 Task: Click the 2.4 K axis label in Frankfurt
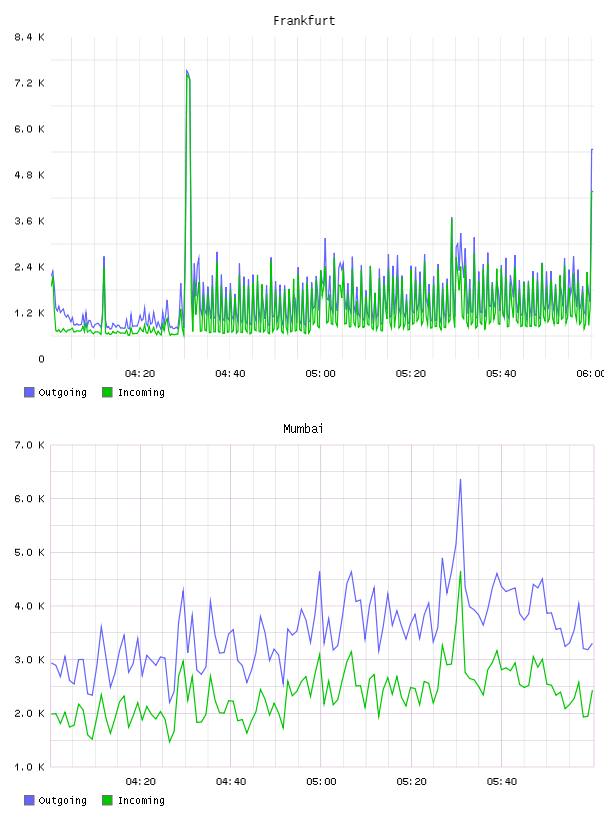point(30,267)
